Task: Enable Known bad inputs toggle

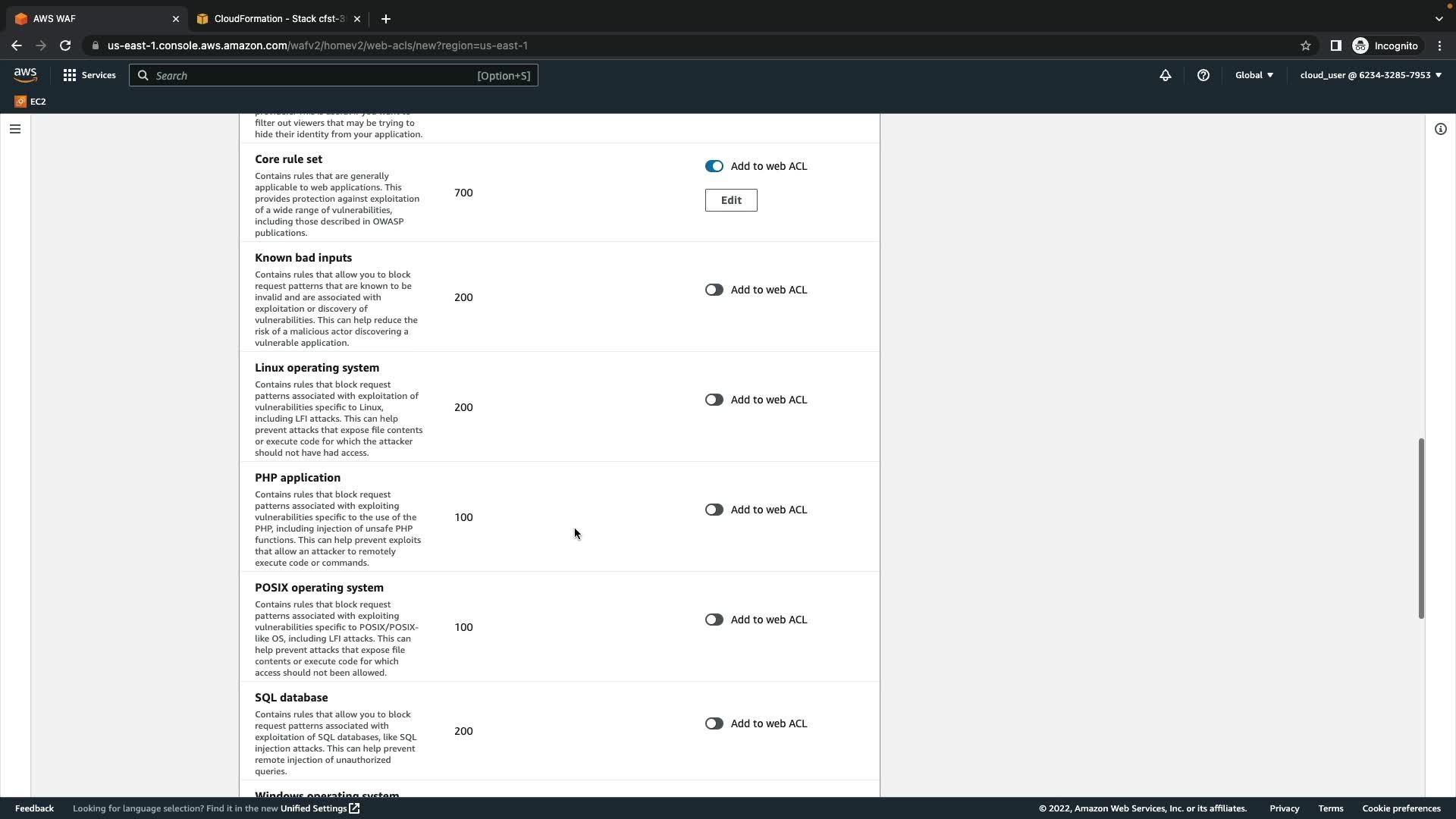Action: click(x=714, y=290)
